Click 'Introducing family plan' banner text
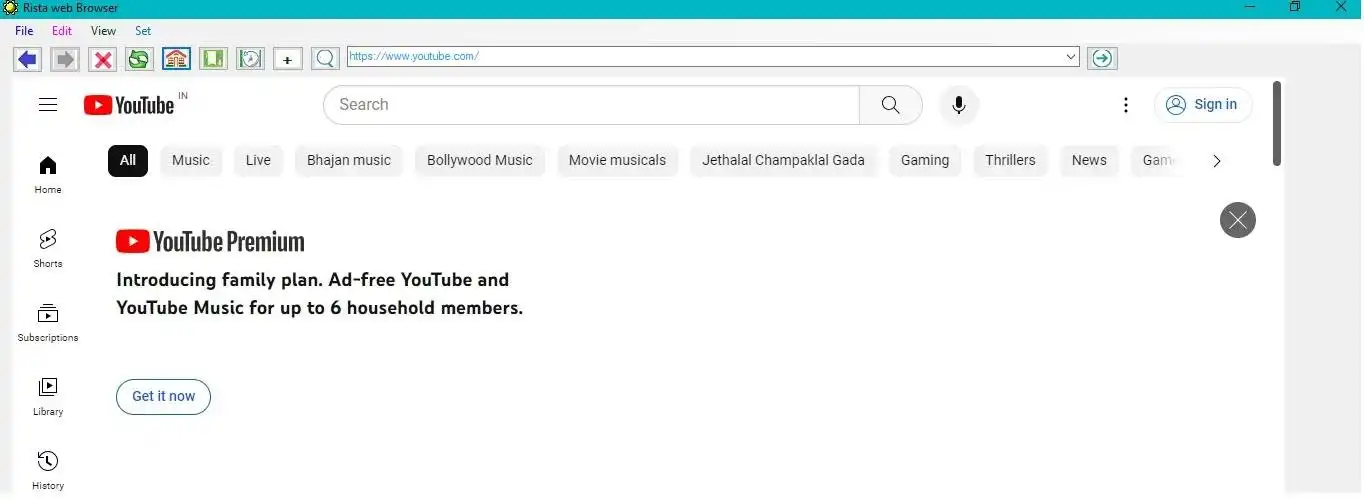Image resolution: width=1364 pixels, height=501 pixels. coord(319,294)
